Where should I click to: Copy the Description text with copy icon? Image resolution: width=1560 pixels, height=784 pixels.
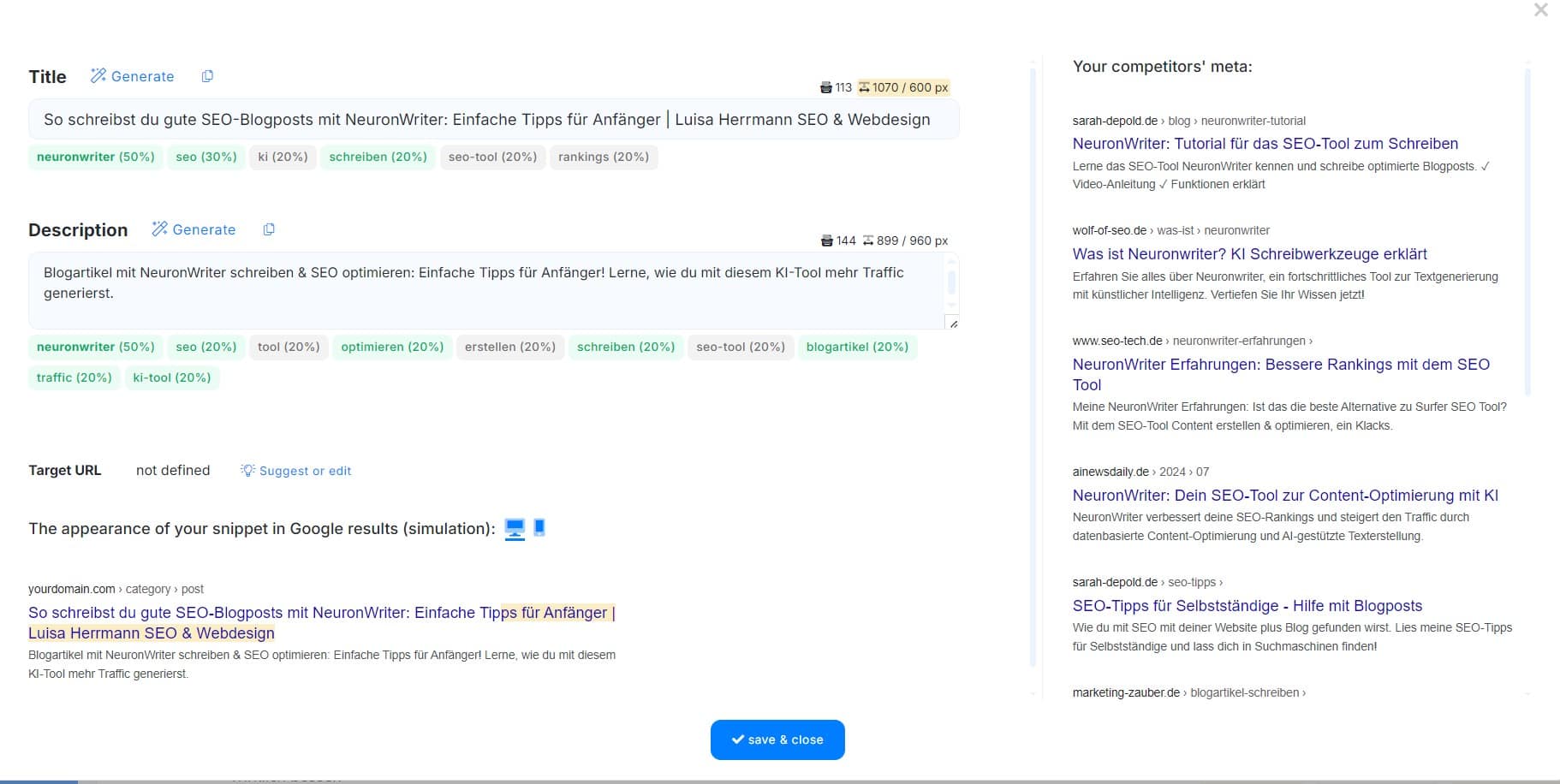(x=269, y=229)
